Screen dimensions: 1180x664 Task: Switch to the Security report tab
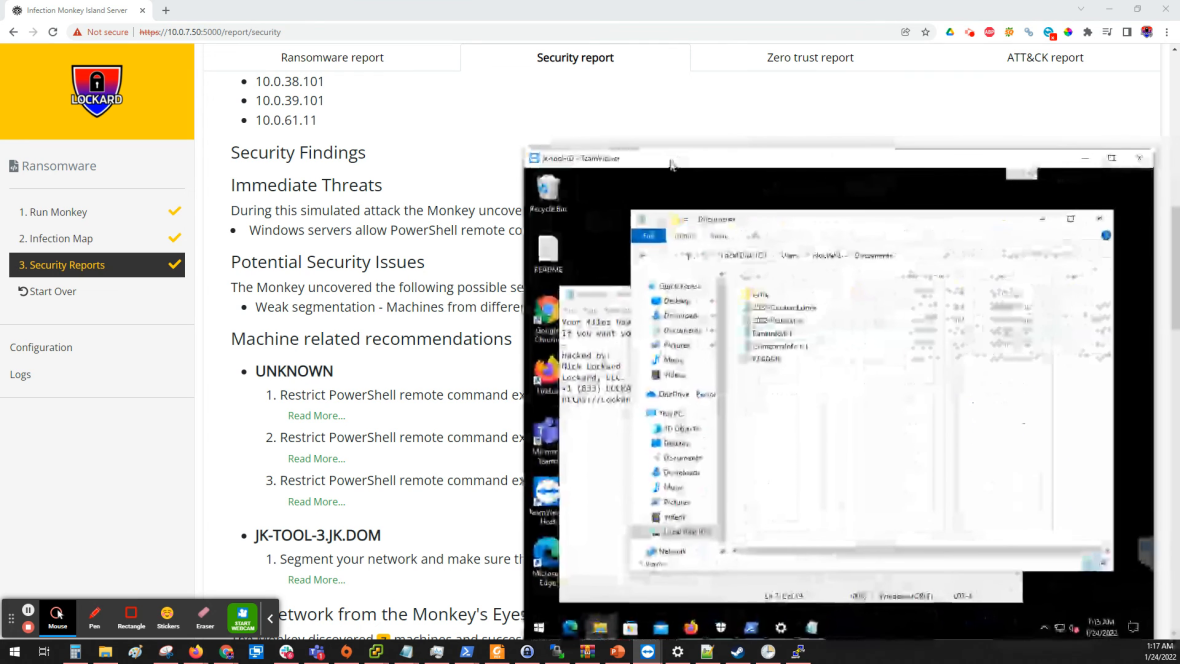point(575,57)
